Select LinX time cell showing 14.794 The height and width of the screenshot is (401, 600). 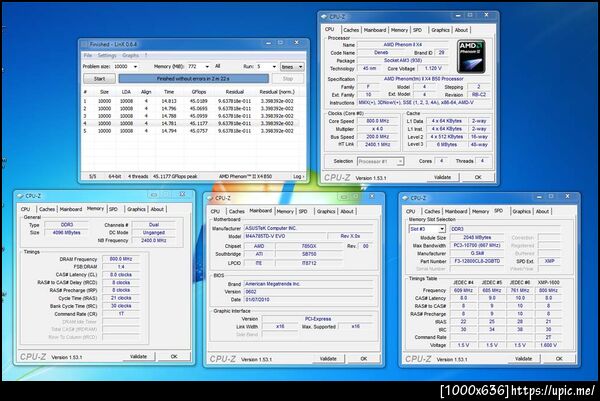point(169,131)
